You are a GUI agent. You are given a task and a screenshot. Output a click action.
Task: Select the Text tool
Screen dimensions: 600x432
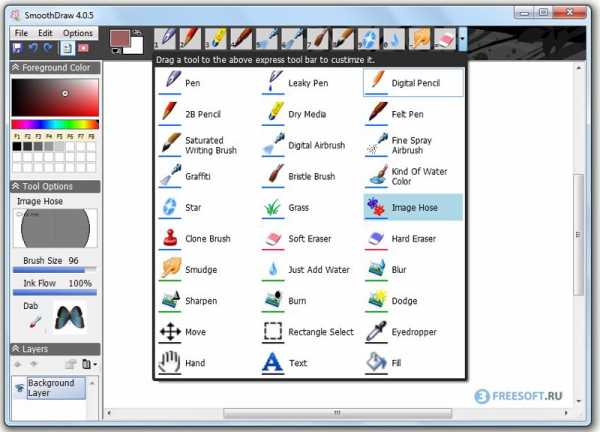pos(310,363)
